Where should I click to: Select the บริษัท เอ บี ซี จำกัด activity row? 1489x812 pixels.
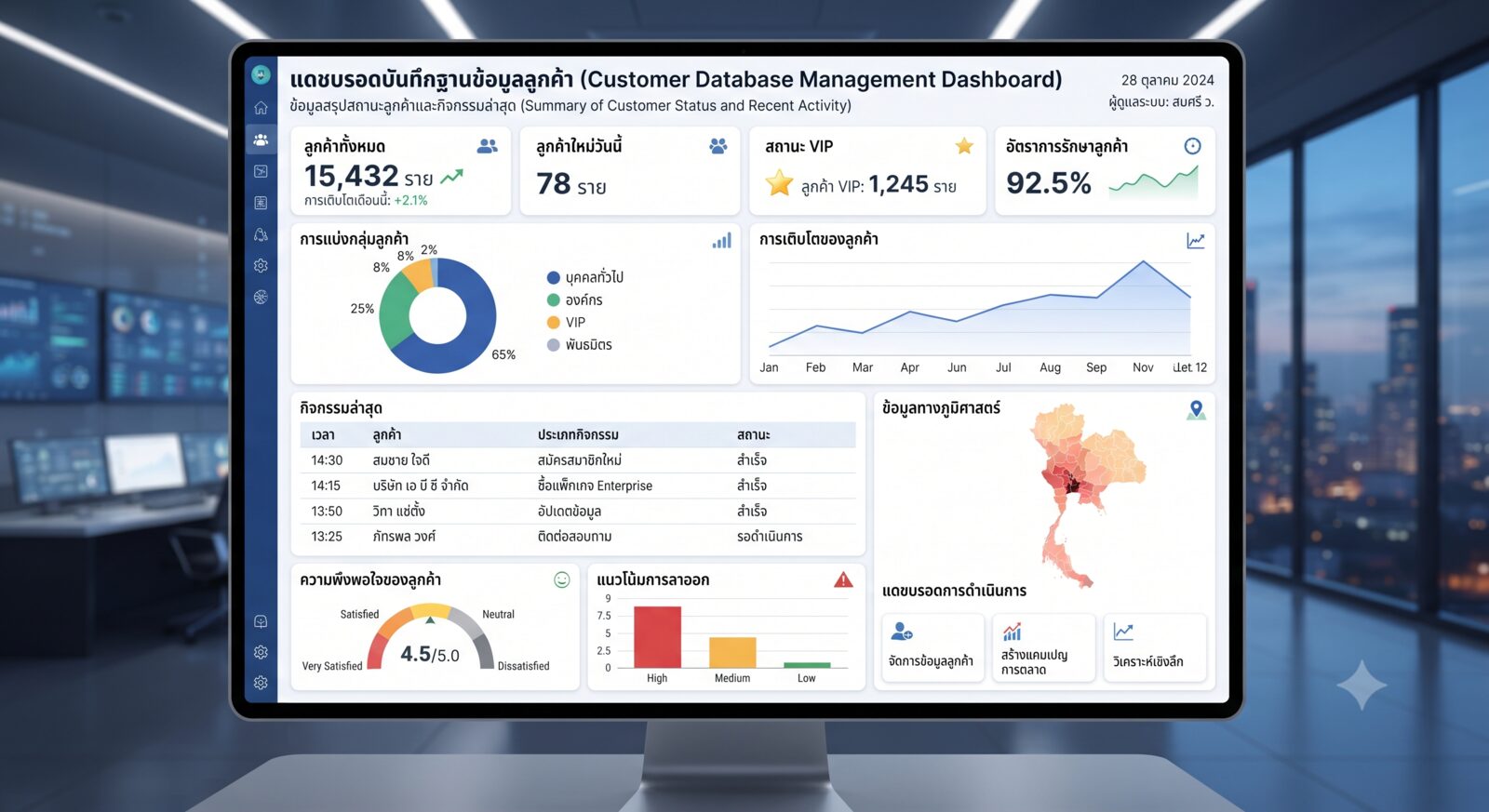[x=578, y=486]
